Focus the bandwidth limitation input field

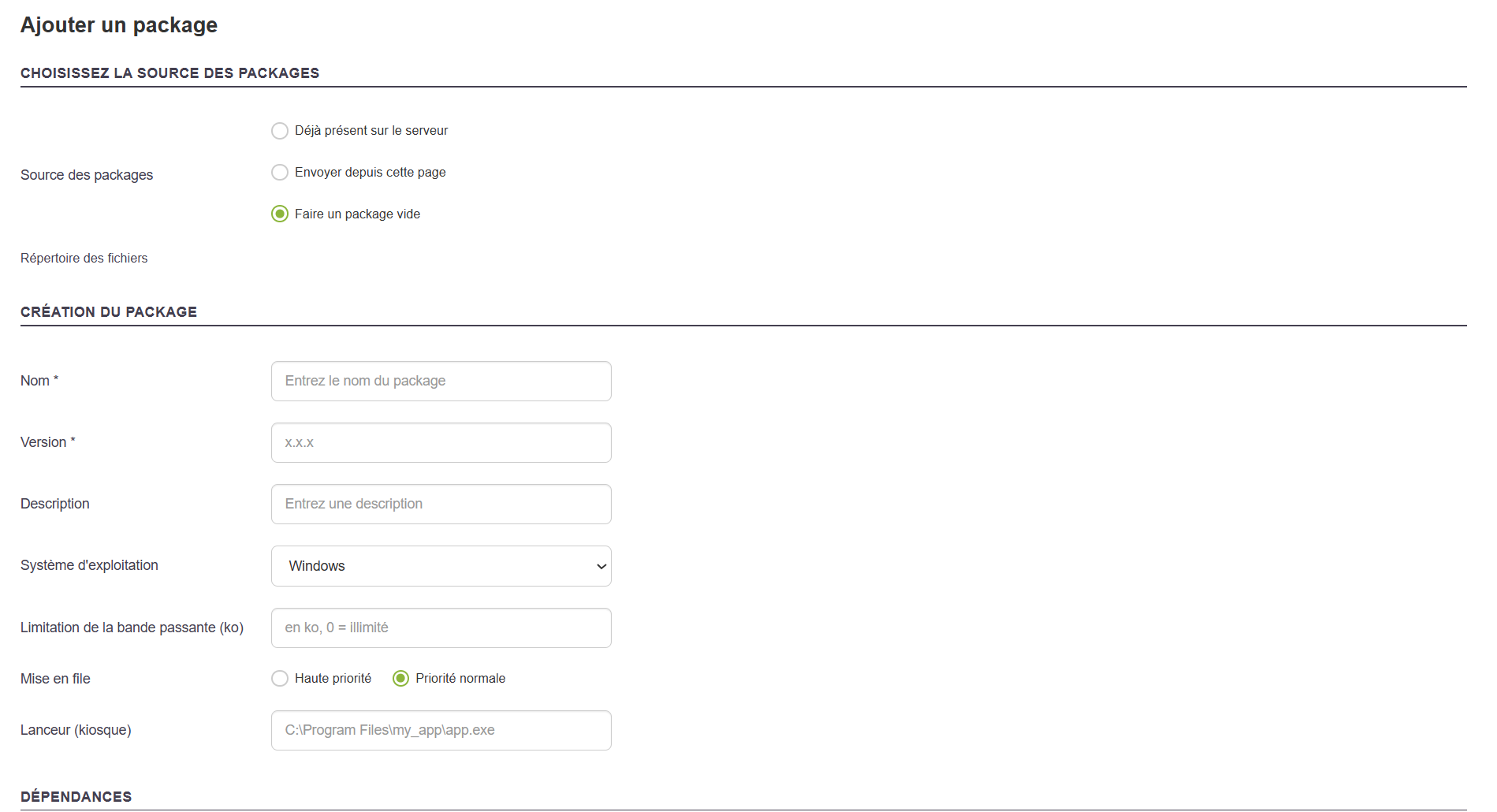pyautogui.click(x=441, y=628)
